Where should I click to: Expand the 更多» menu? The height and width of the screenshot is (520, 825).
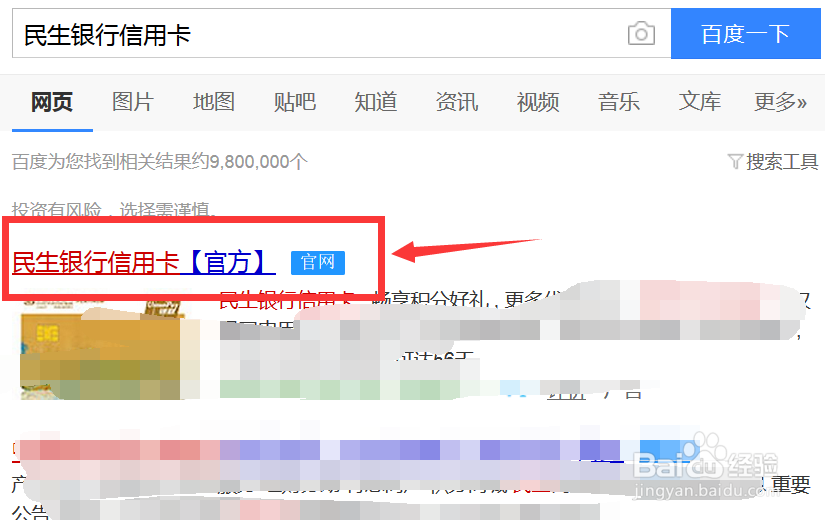[x=780, y=102]
